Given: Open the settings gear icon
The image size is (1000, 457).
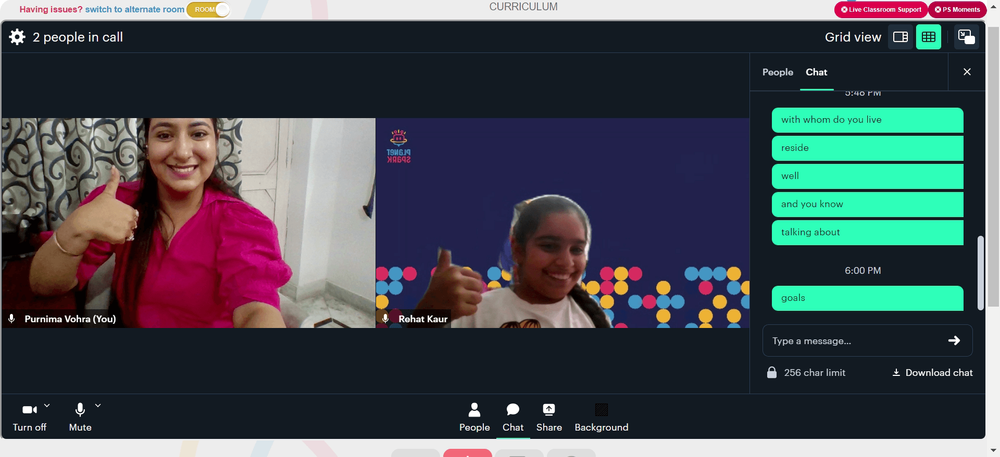Looking at the screenshot, I should tap(17, 37).
